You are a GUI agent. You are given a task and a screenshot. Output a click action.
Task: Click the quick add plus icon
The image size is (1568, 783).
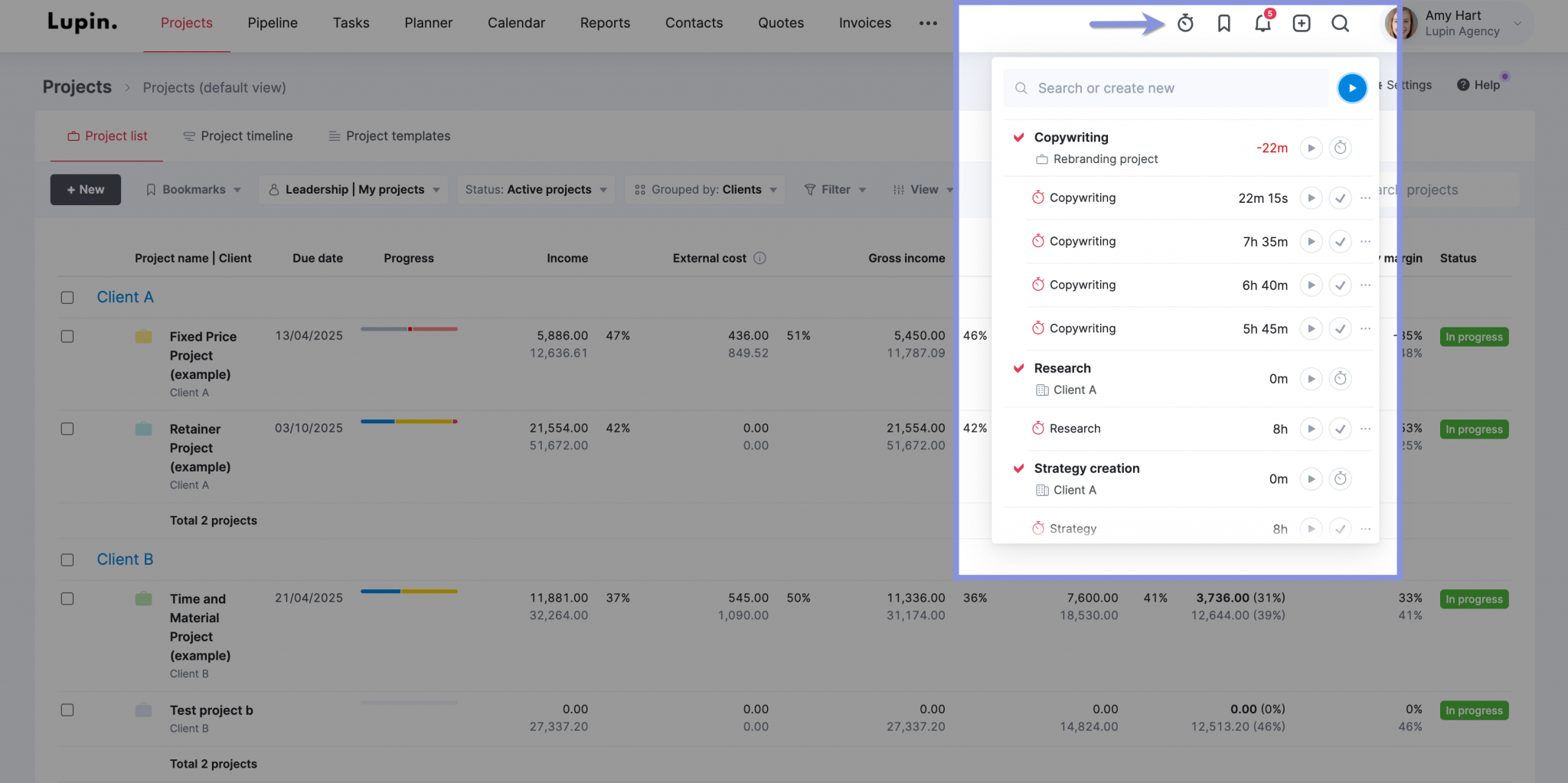coord(1301,24)
